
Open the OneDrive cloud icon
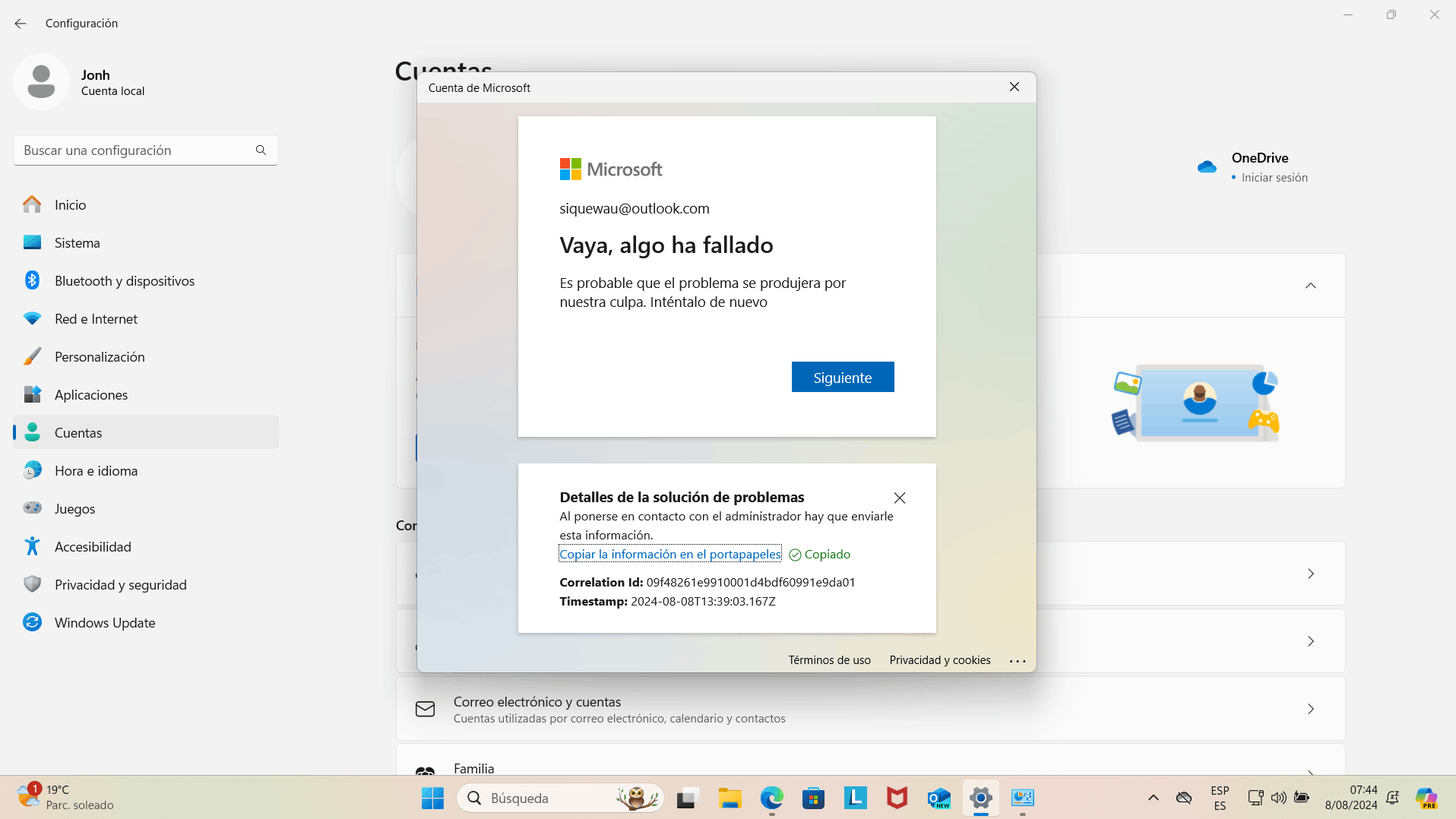point(1207,166)
